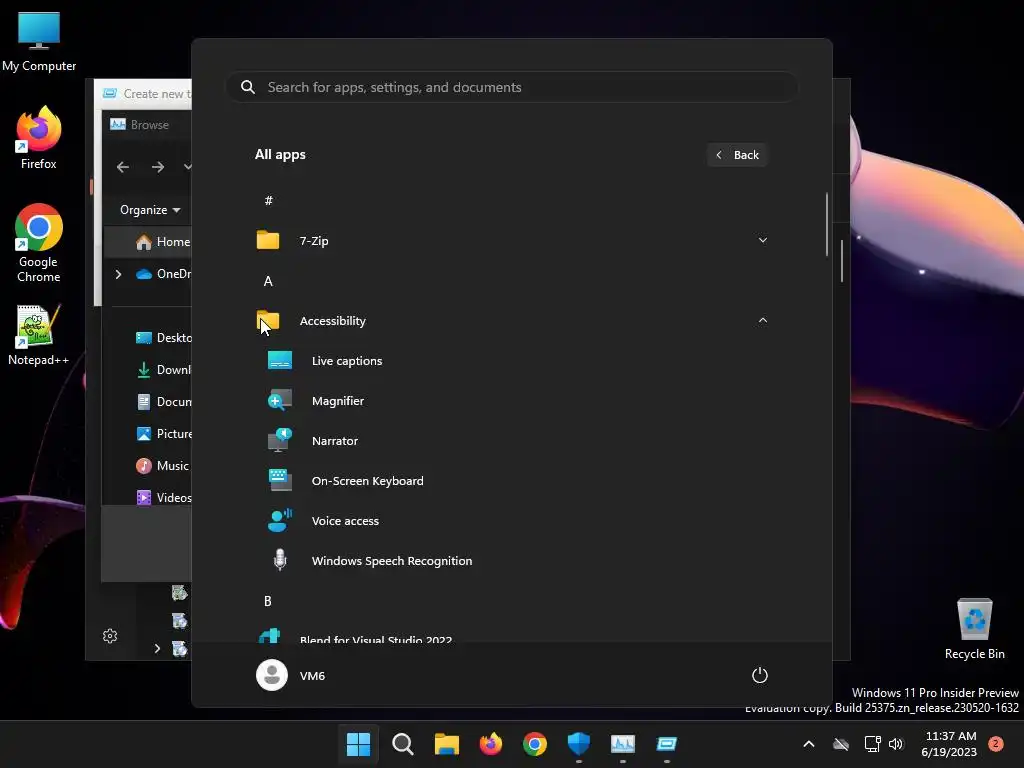This screenshot has width=1024, height=768.
Task: Open recent locations dropdown in Browse dialog
Action: point(187,167)
